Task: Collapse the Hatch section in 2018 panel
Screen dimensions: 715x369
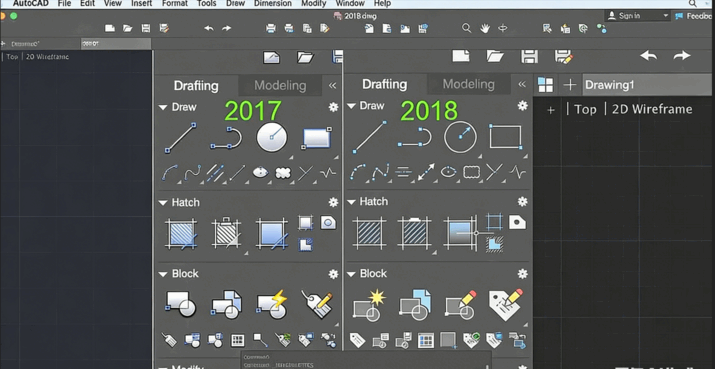Action: 351,202
